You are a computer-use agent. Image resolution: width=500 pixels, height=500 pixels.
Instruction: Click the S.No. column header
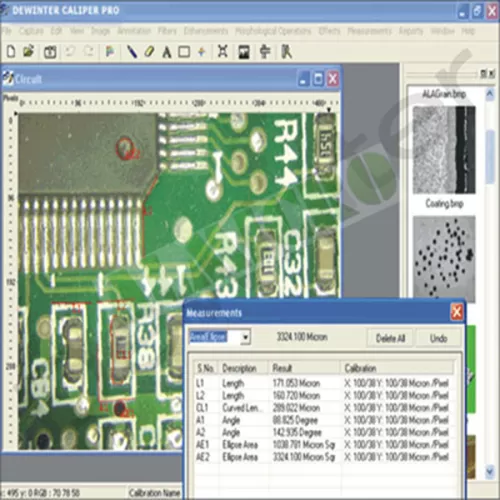pyautogui.click(x=206, y=368)
